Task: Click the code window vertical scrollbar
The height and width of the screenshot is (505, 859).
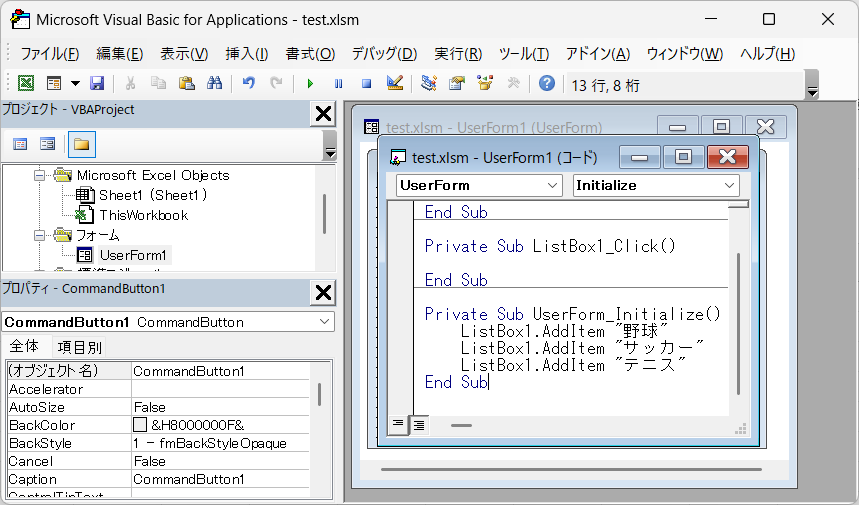Action: (x=738, y=323)
